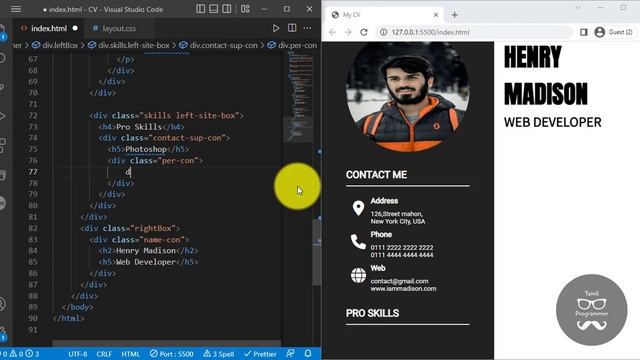The image size is (640, 360).
Task: Open the Accounts activity bar icon
Action: tap(2, 304)
